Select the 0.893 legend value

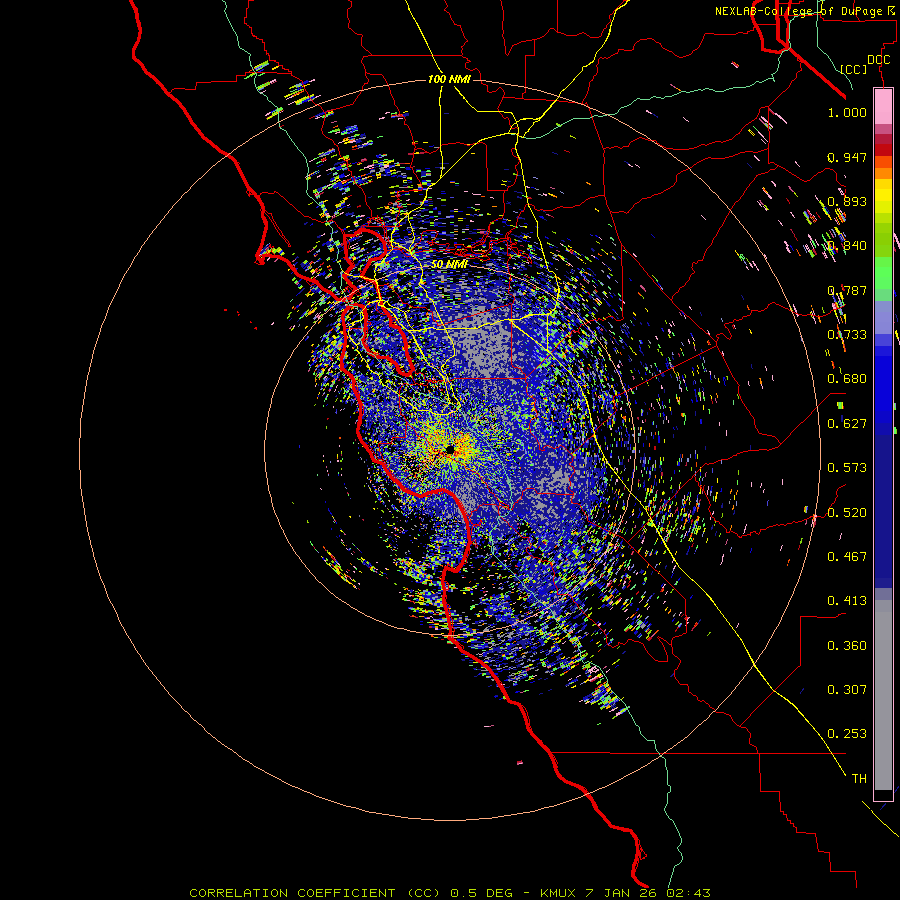847,201
